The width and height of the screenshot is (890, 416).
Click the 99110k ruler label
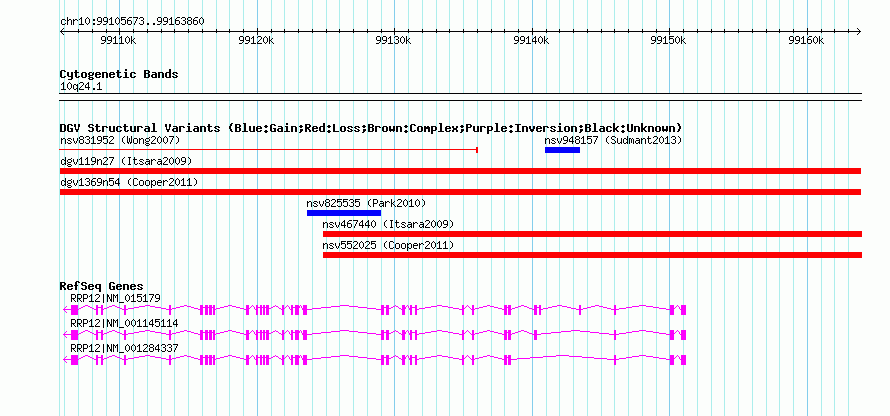point(118,41)
